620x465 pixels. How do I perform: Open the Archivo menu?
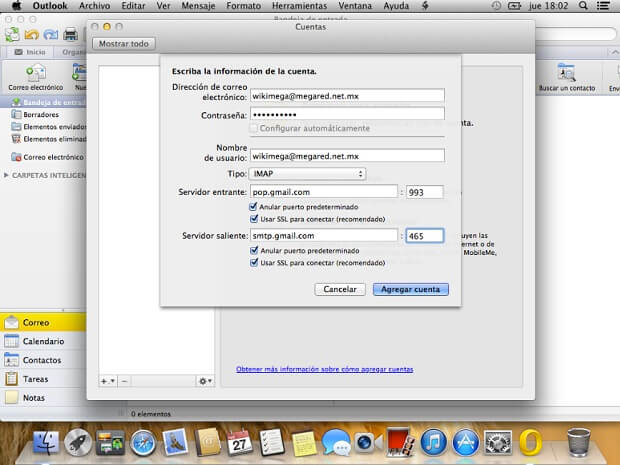click(95, 6)
